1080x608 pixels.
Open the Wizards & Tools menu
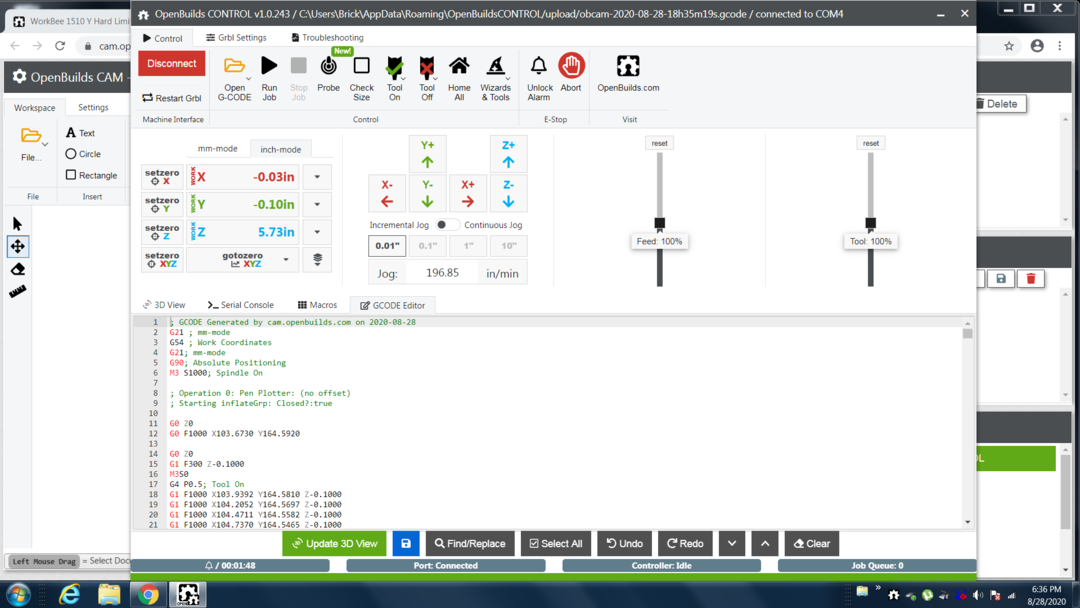(495, 66)
